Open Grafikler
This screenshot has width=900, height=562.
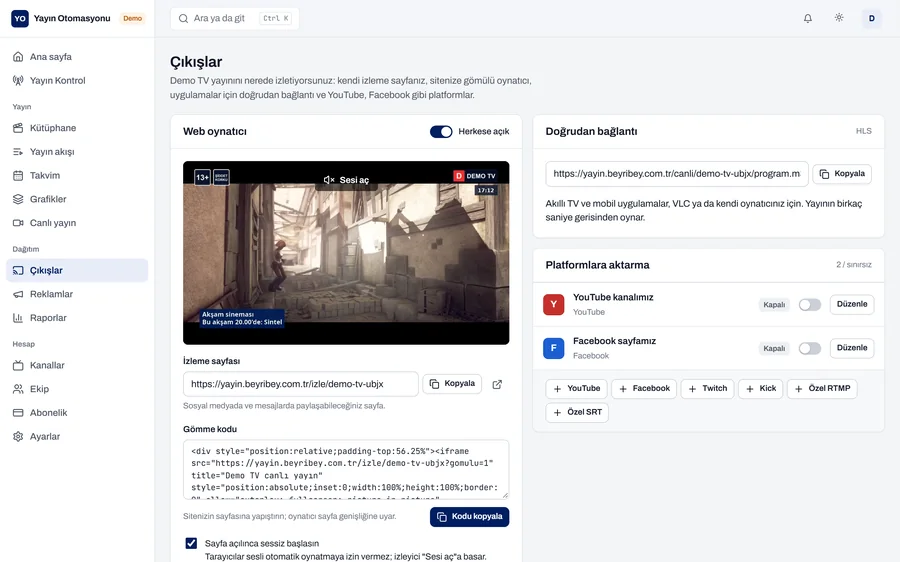[77, 199]
